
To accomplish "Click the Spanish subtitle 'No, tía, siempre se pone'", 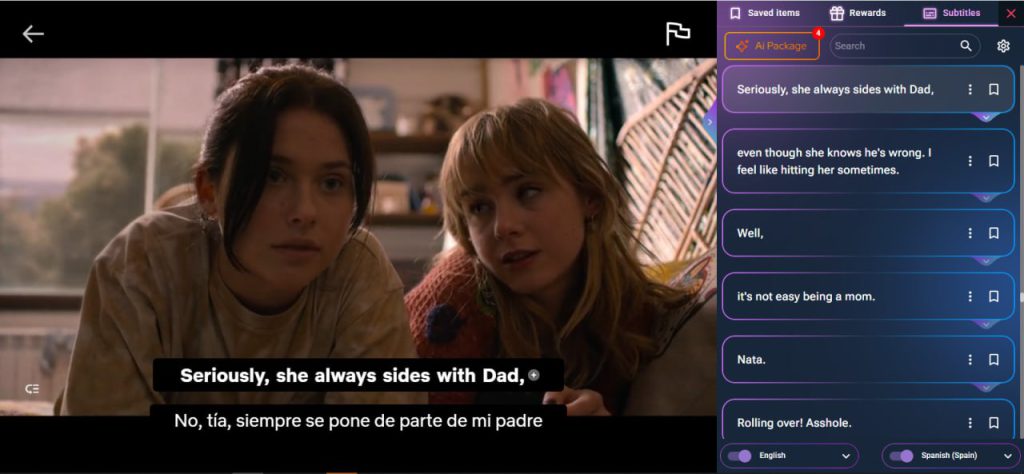I will [x=359, y=421].
